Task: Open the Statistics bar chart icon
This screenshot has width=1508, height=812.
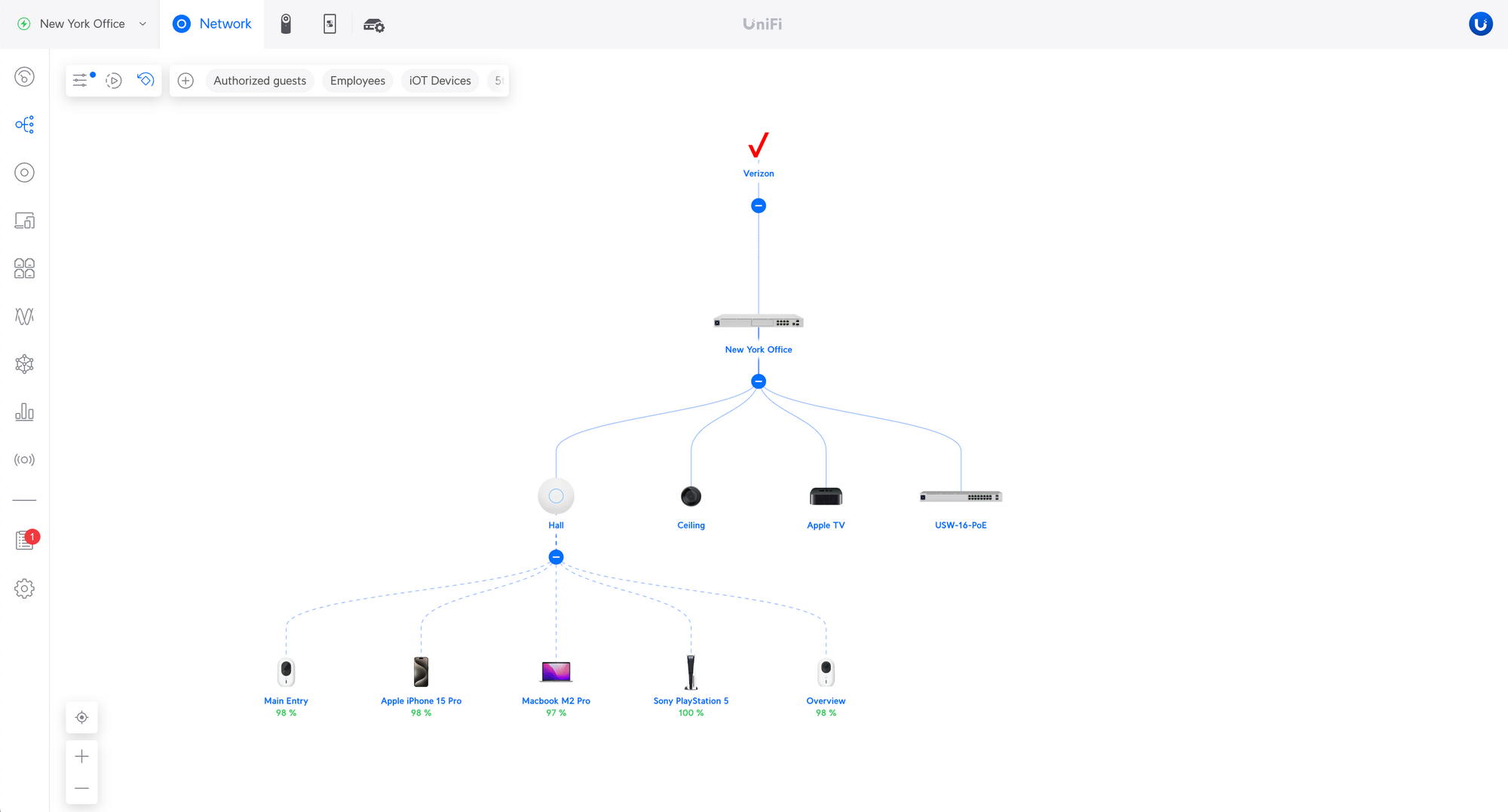Action: (x=24, y=412)
